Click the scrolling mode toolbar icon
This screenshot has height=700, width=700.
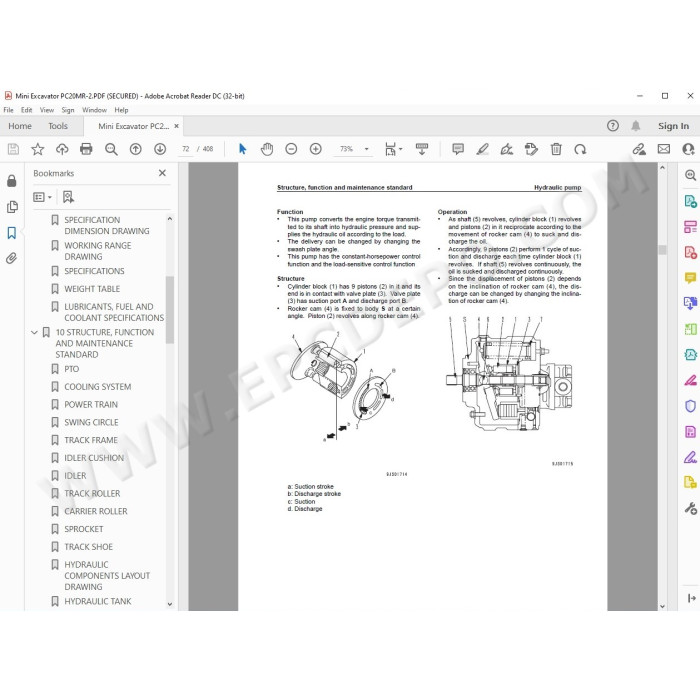pyautogui.click(x=422, y=149)
